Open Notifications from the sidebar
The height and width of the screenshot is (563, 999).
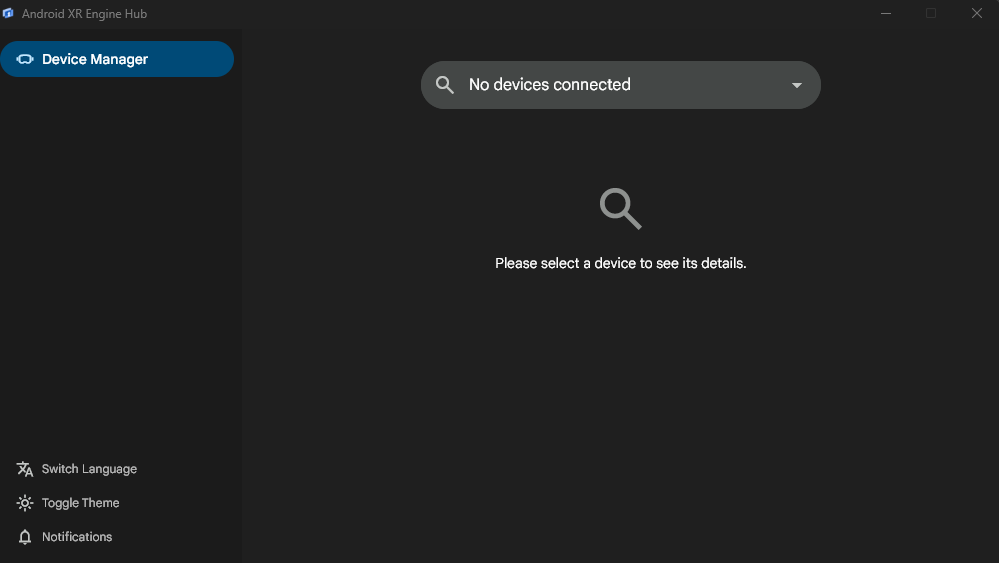(77, 537)
